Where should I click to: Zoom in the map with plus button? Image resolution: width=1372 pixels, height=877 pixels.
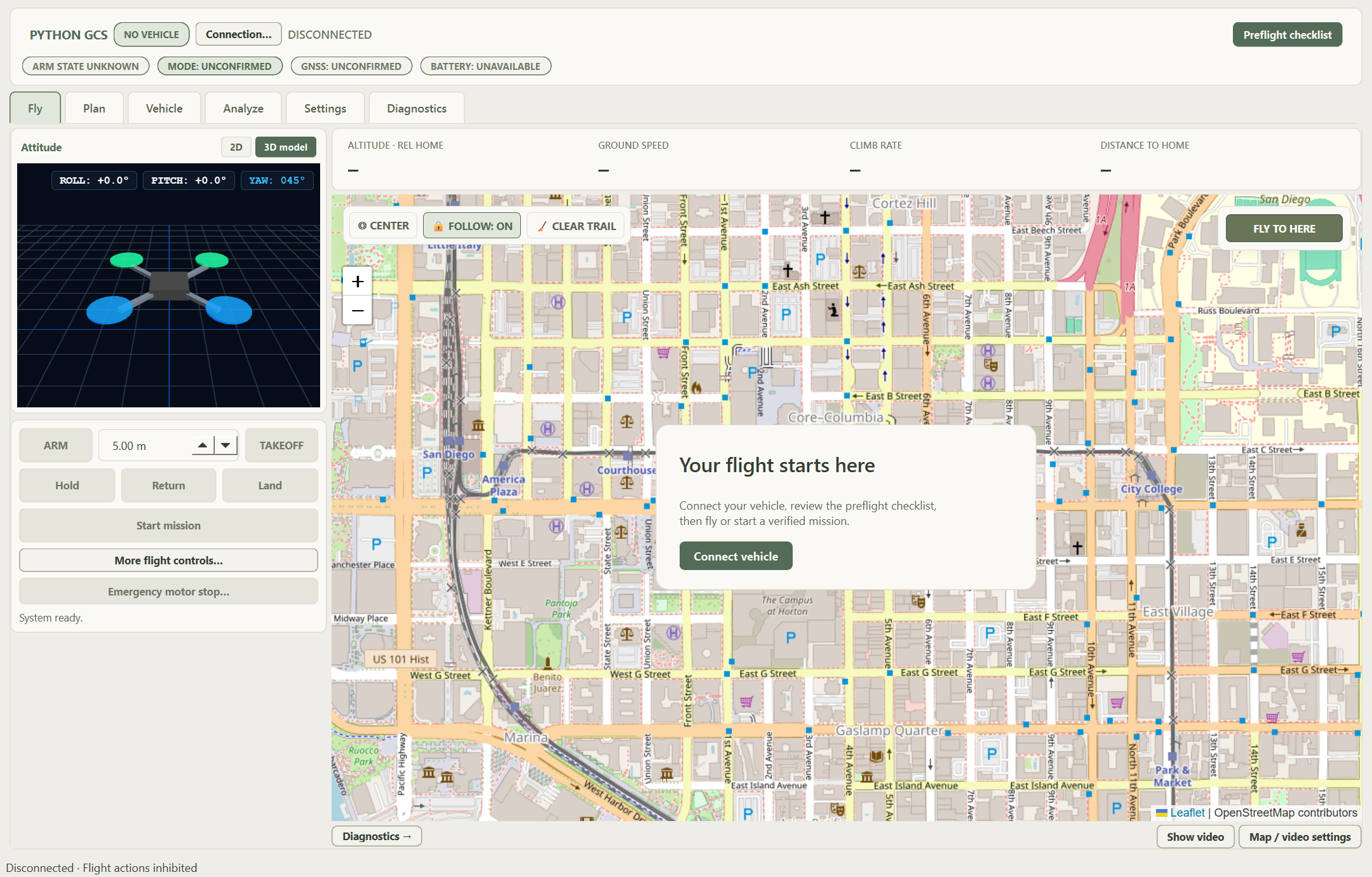tap(358, 282)
